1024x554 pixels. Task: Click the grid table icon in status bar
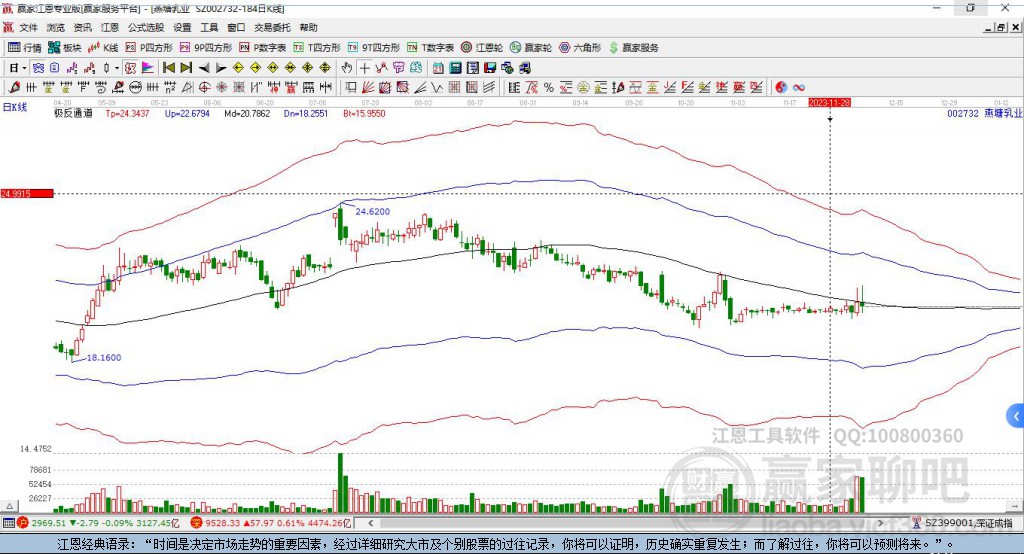pos(8,523)
